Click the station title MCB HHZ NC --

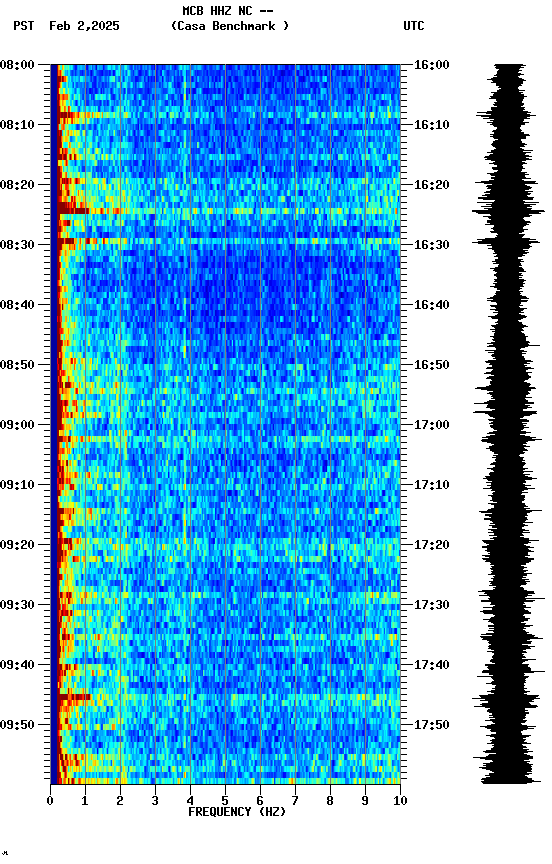click(x=228, y=11)
